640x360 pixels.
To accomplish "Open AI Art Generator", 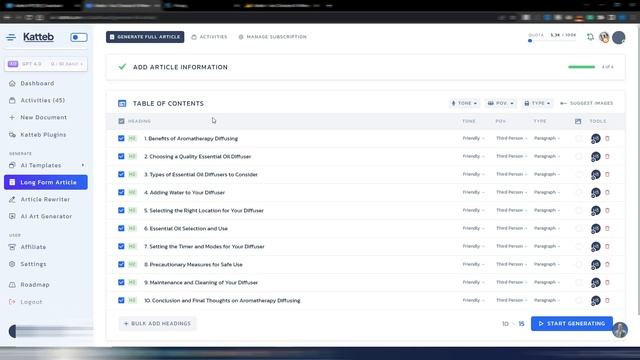I will click(46, 216).
